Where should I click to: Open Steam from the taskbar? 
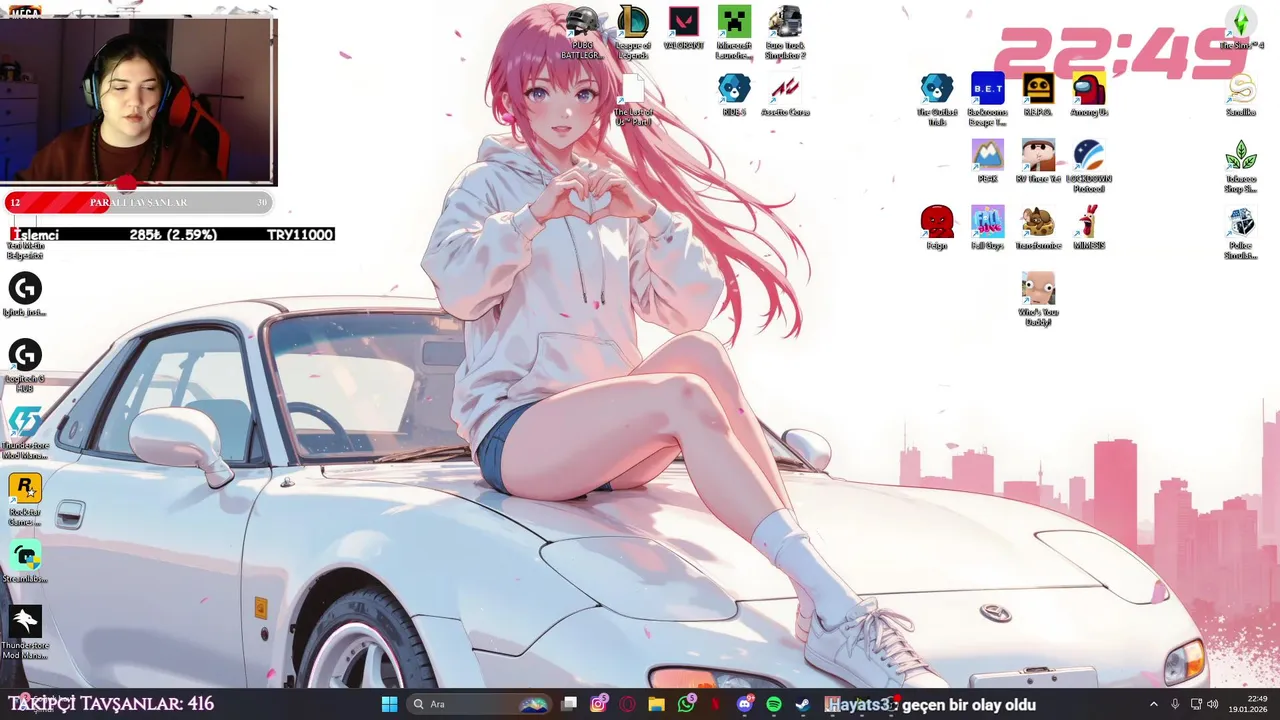click(802, 704)
